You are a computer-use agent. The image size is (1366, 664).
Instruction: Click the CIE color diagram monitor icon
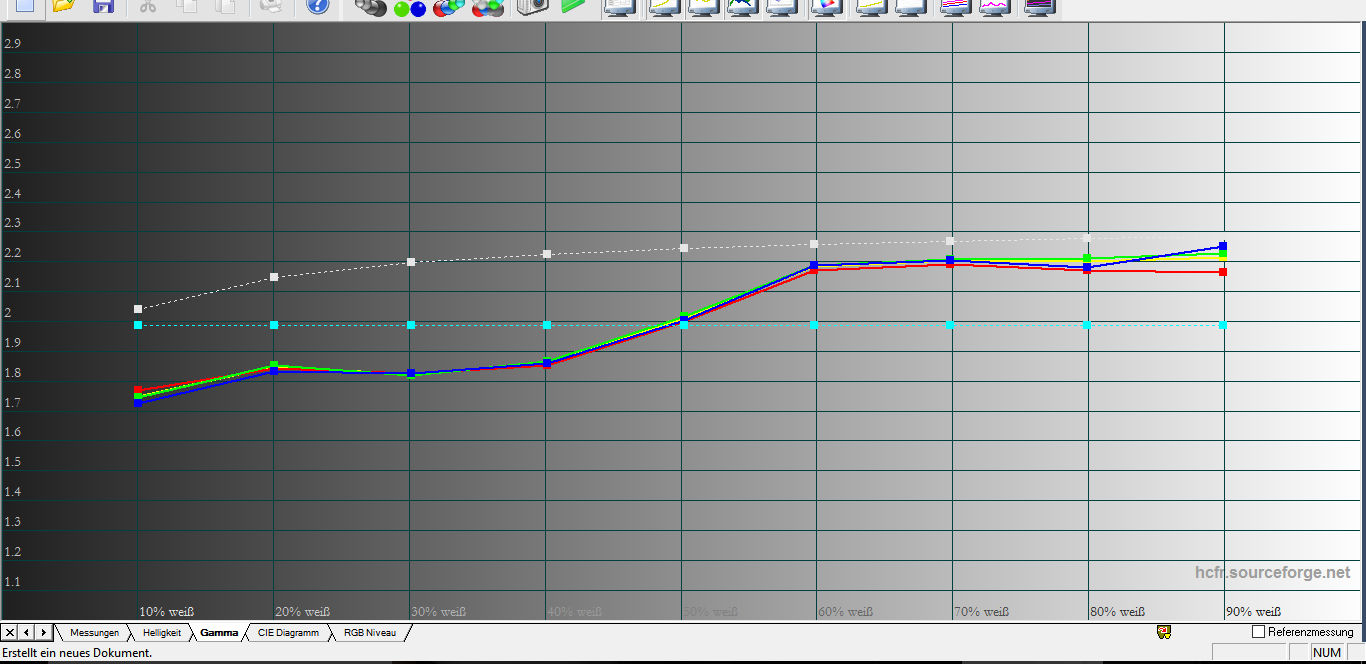tap(826, 6)
